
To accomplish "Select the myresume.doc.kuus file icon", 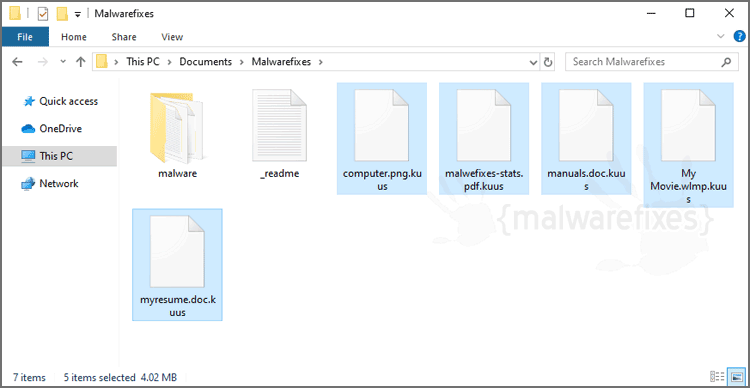I will (177, 252).
